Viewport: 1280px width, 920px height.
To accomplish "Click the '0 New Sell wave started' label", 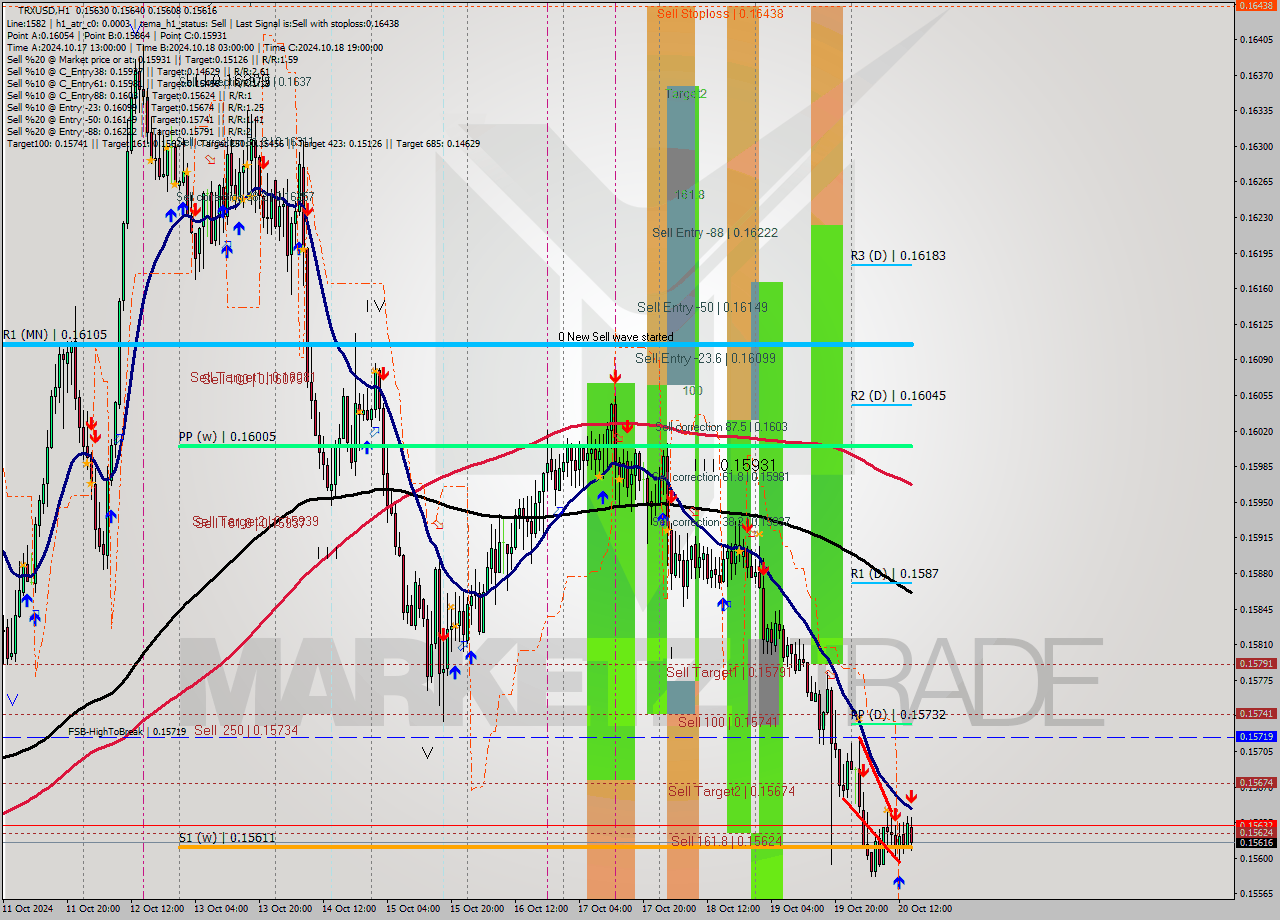I will pyautogui.click(x=616, y=337).
